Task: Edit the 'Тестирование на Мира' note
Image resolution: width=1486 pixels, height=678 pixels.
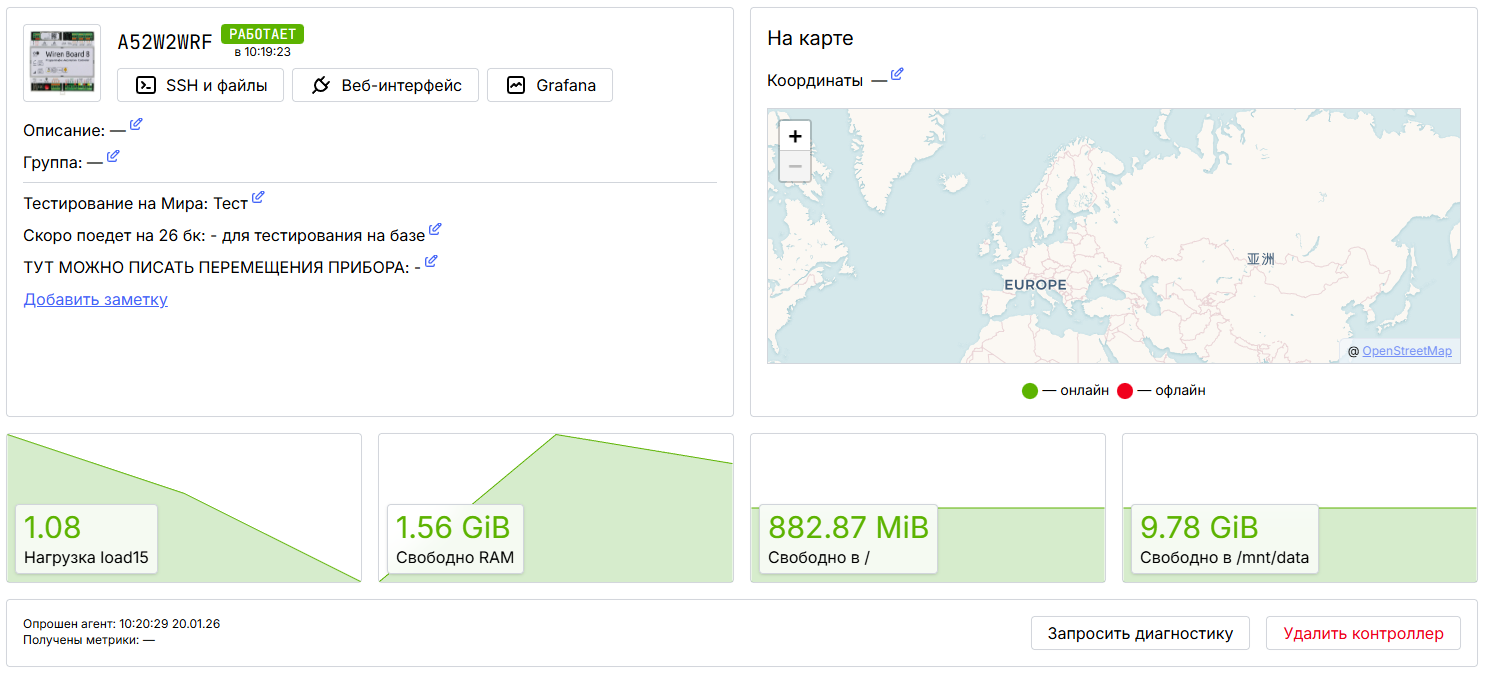Action: pyautogui.click(x=258, y=197)
